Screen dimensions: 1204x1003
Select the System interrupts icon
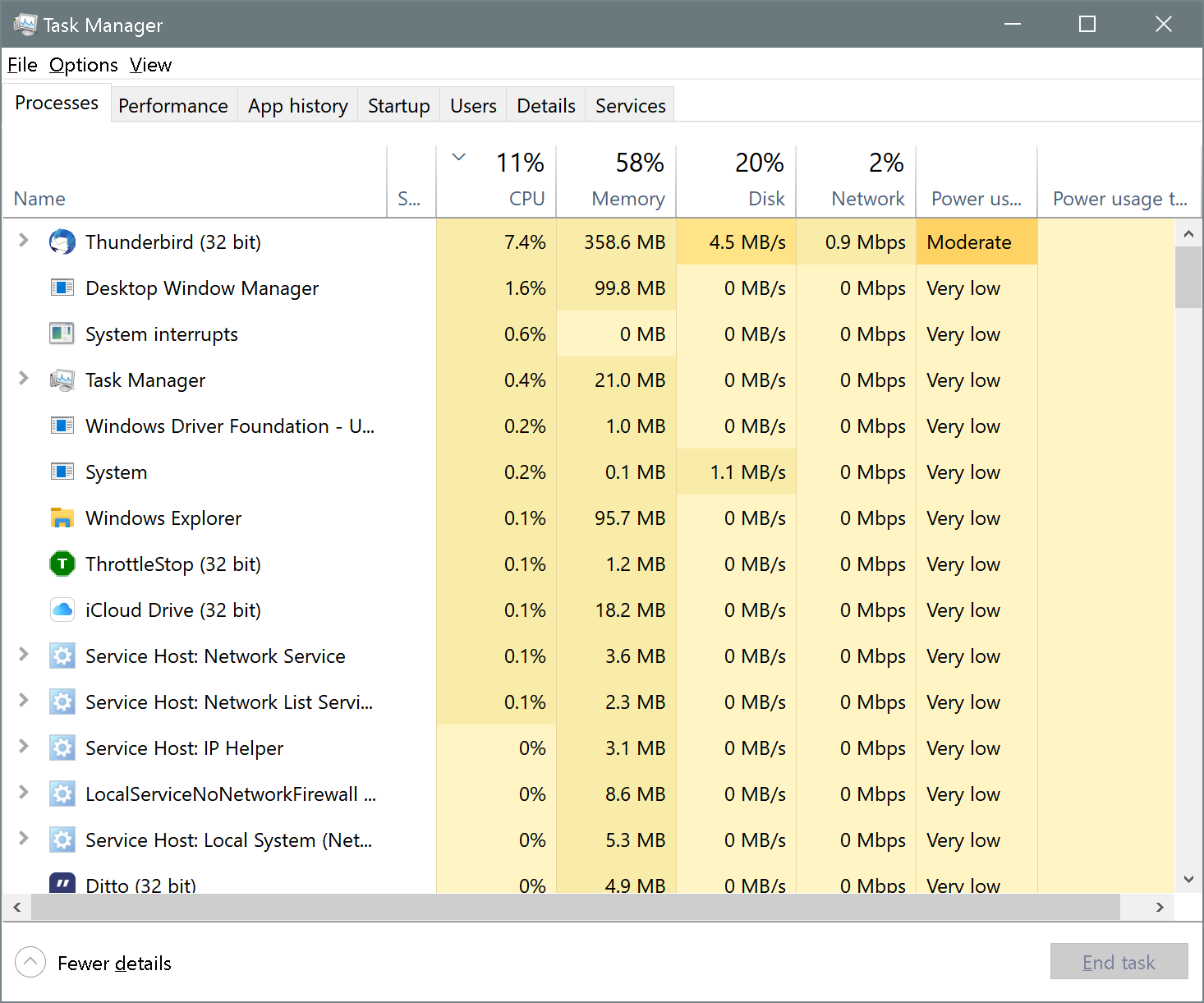62,334
